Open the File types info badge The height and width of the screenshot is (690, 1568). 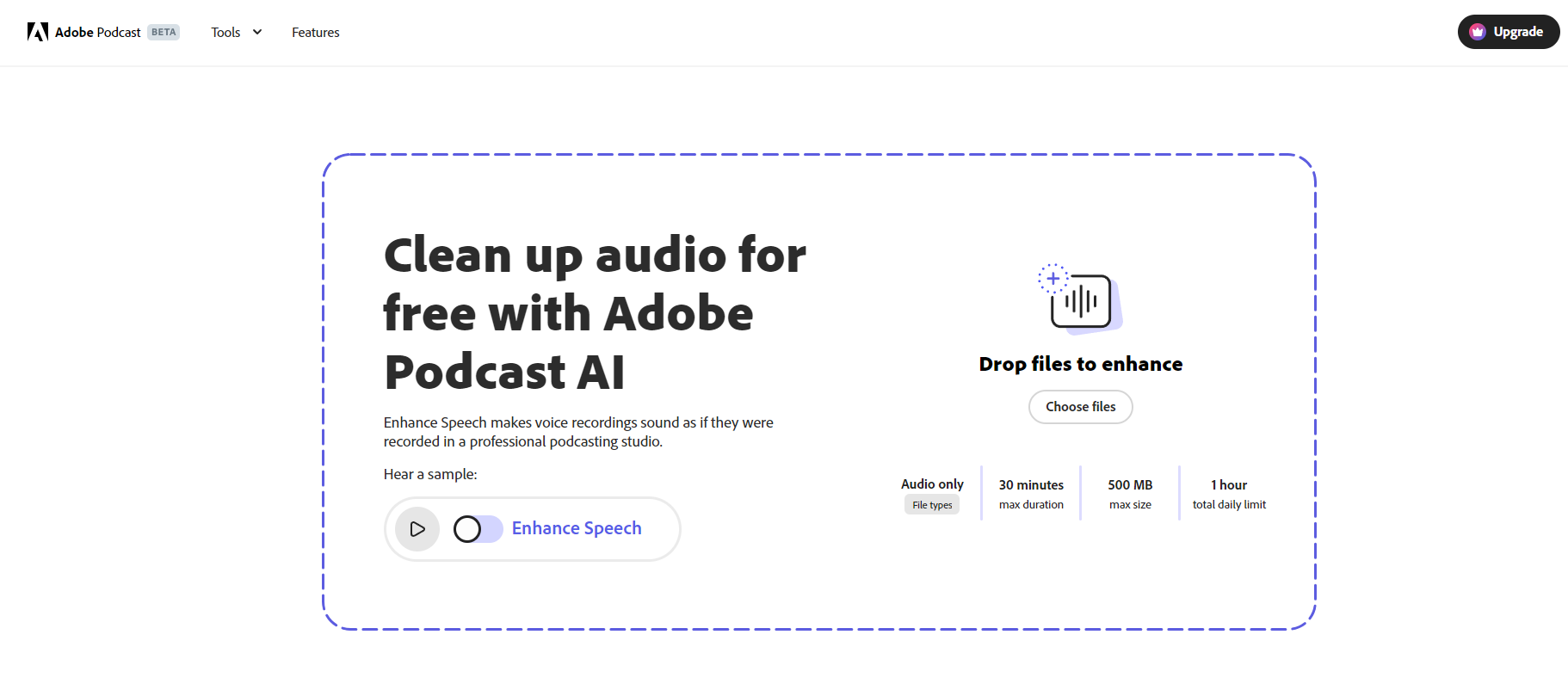click(932, 505)
